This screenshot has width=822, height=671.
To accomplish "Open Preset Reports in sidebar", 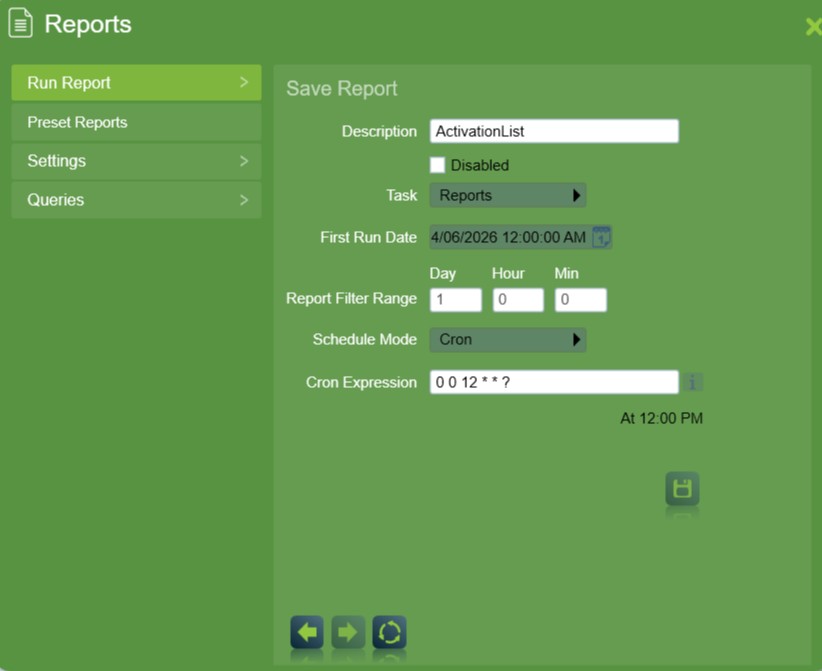I will [x=136, y=122].
